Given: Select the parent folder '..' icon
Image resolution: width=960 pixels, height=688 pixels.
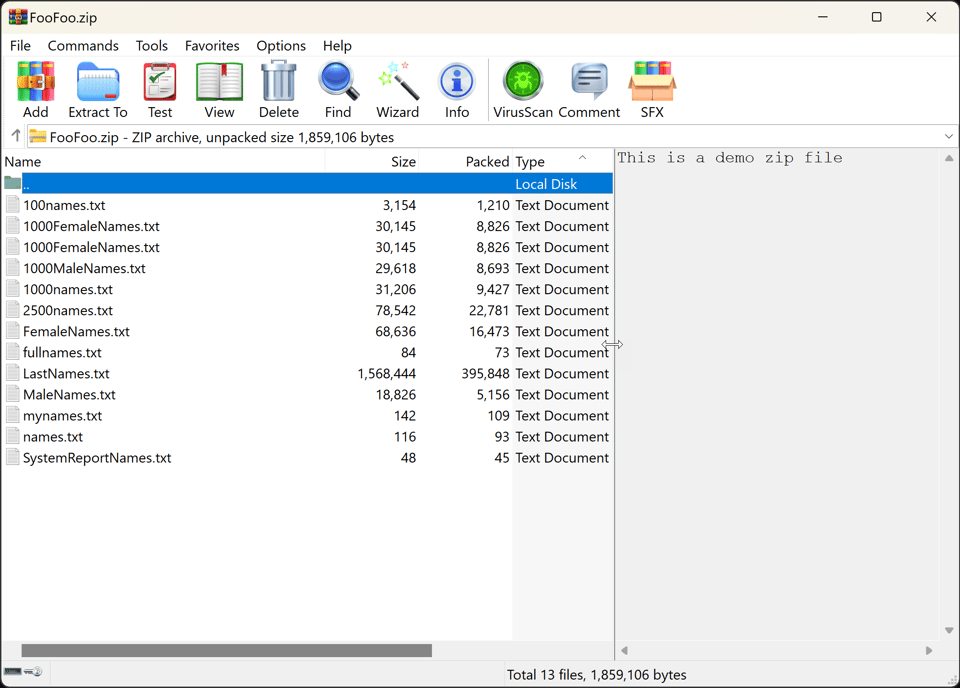Looking at the screenshot, I should pos(13,183).
